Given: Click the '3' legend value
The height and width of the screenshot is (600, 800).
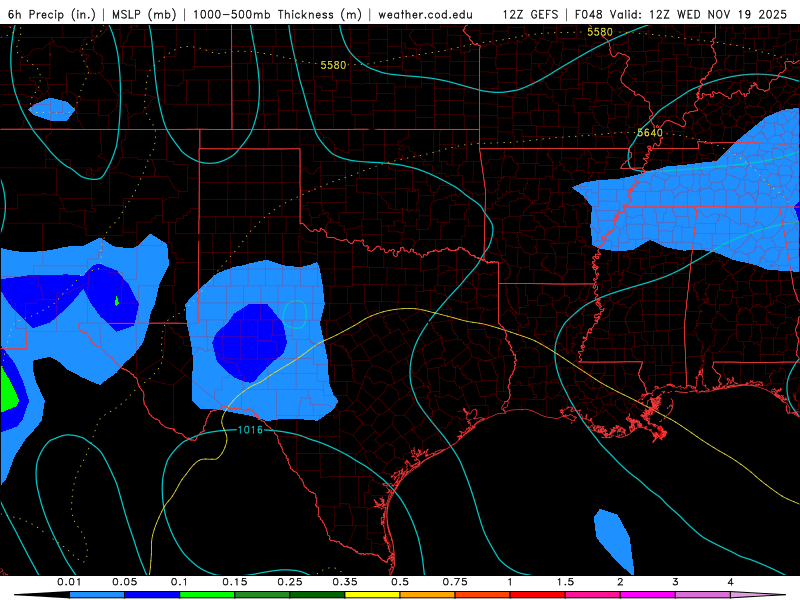Looking at the screenshot, I should pos(676,582).
